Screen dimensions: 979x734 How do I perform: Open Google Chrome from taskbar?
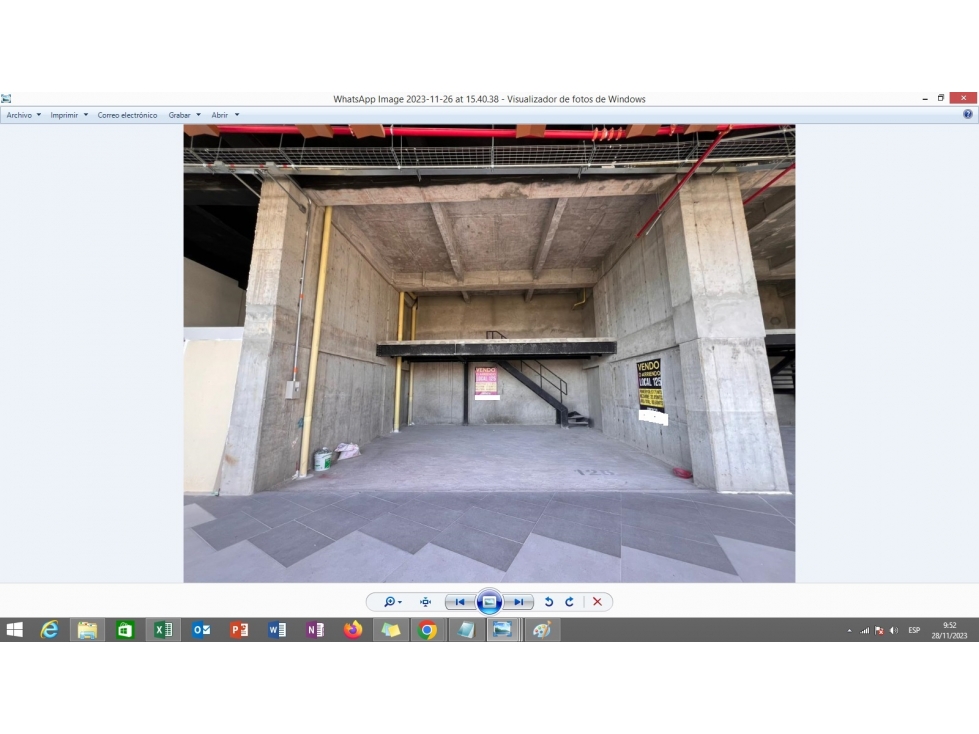point(428,630)
